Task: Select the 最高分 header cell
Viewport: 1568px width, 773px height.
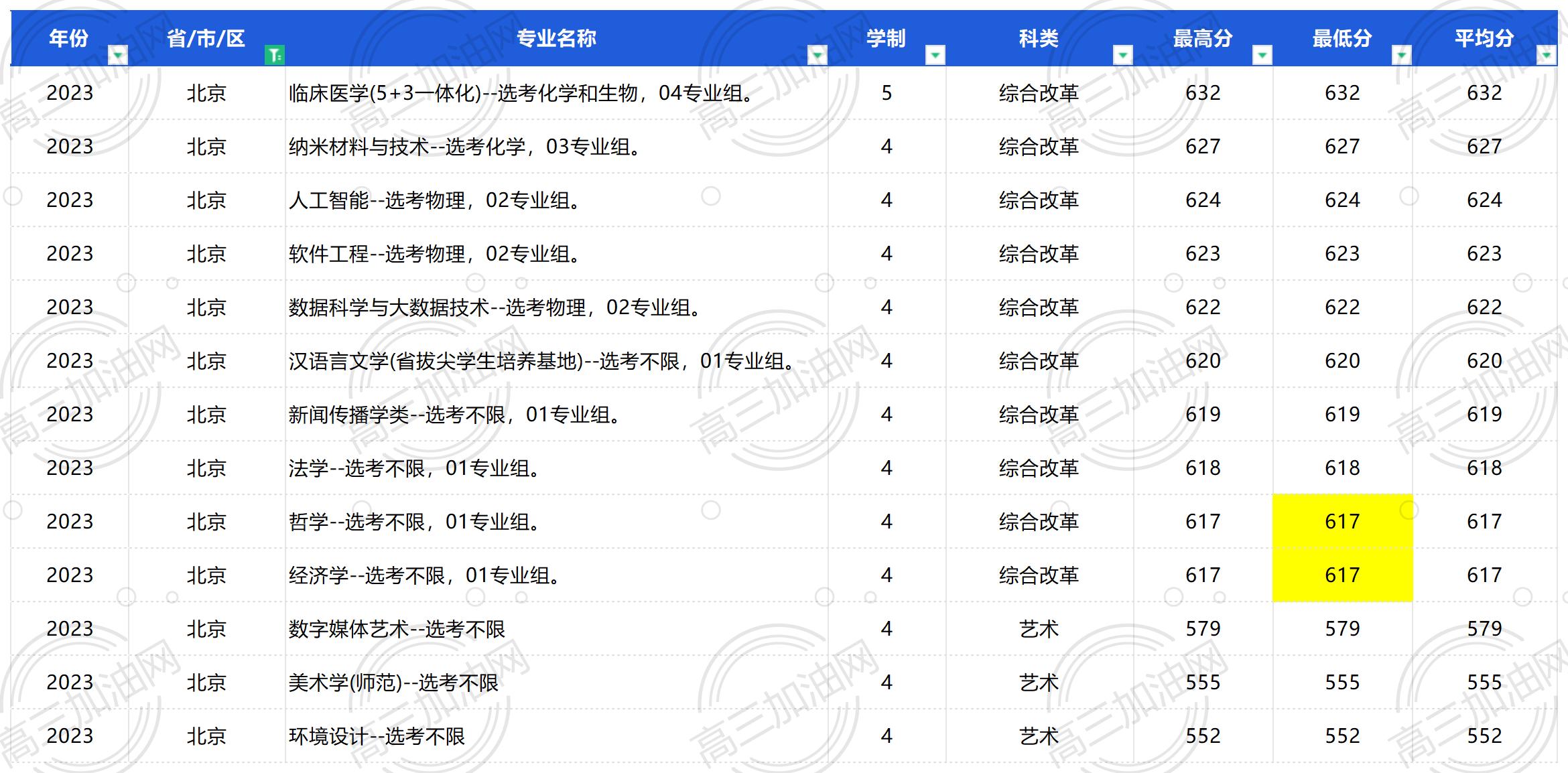Action: click(1203, 38)
